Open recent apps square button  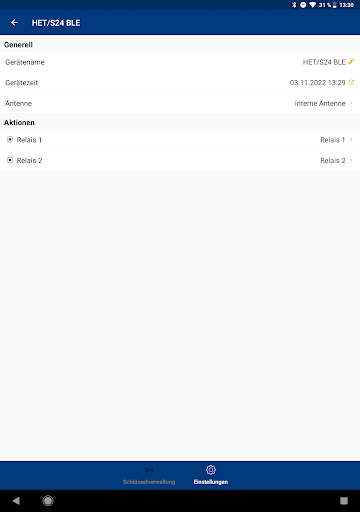344,501
